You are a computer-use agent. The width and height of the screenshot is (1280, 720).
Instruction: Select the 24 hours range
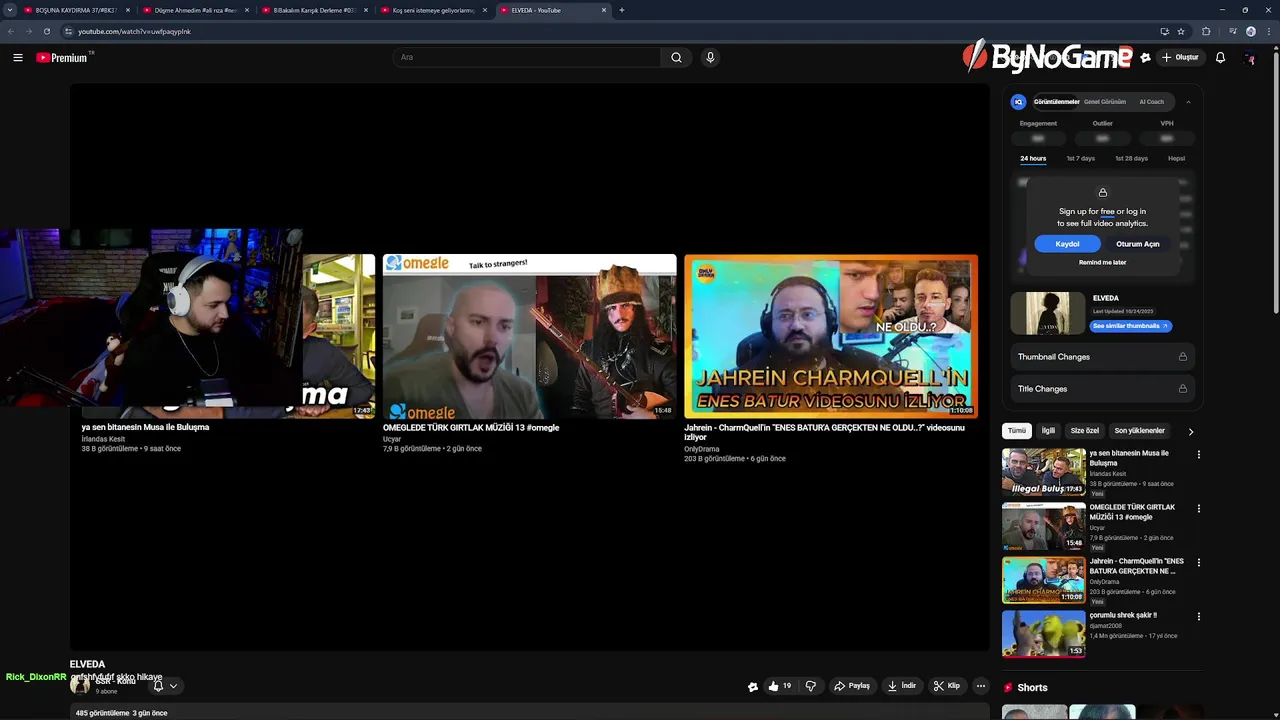[x=1033, y=158]
